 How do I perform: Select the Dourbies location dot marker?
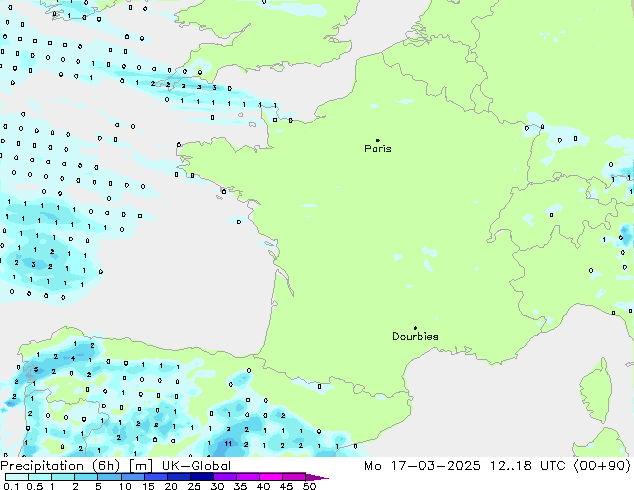pyautogui.click(x=415, y=328)
